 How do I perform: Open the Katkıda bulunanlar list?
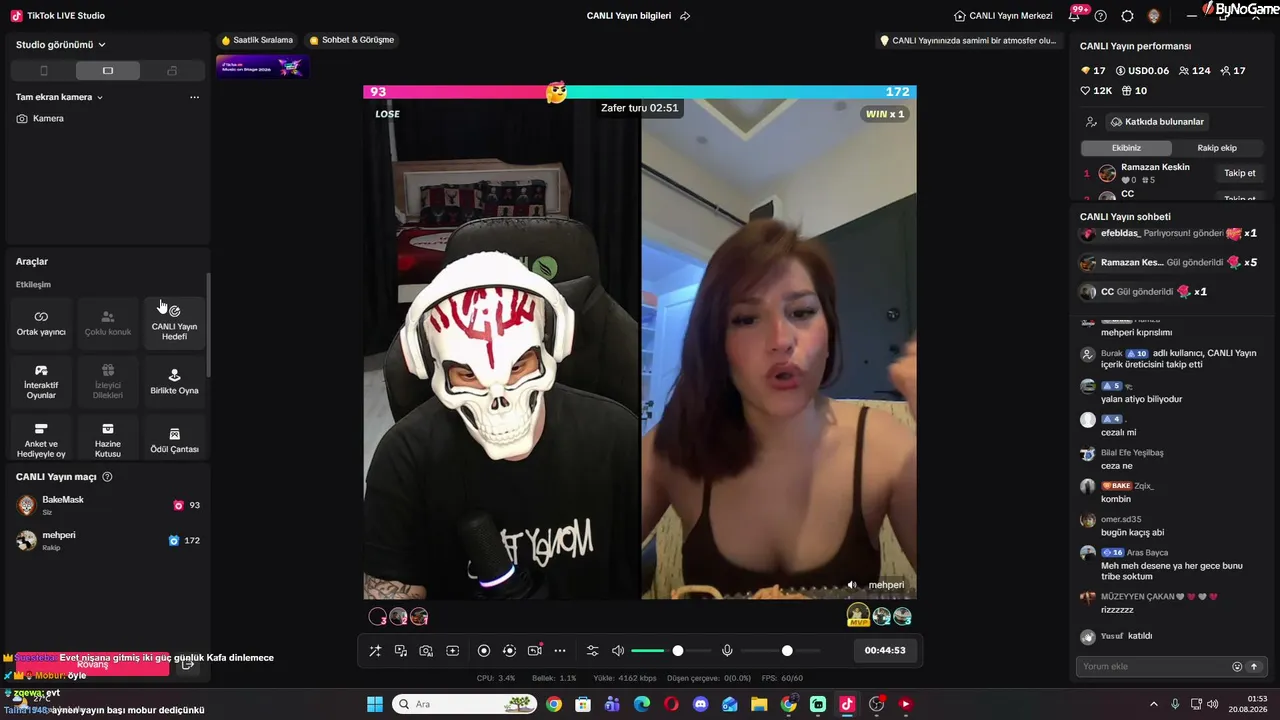1157,122
